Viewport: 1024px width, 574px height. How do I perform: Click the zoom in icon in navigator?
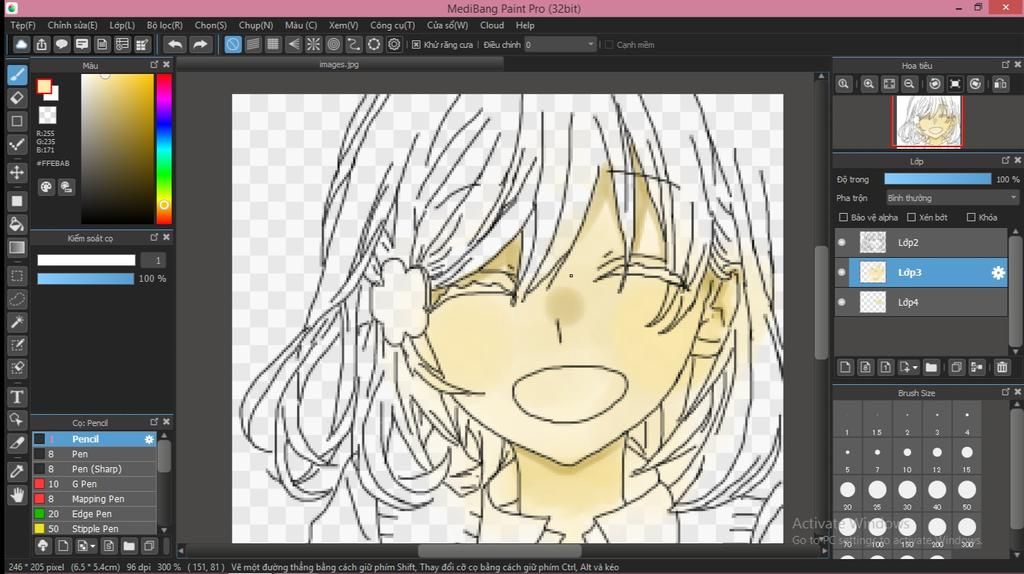pyautogui.click(x=869, y=84)
